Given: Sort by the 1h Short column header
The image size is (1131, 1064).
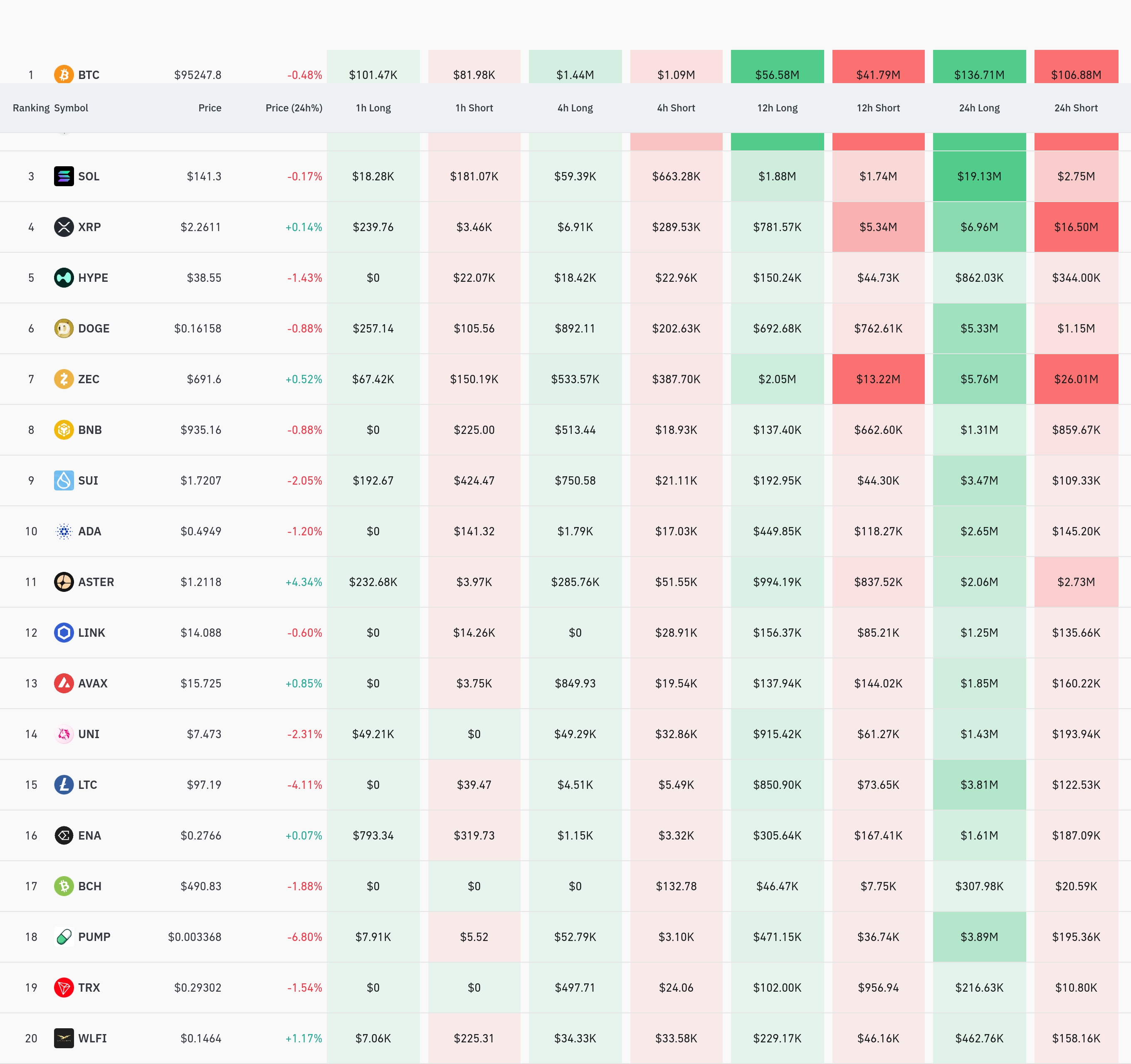Looking at the screenshot, I should click(x=474, y=108).
